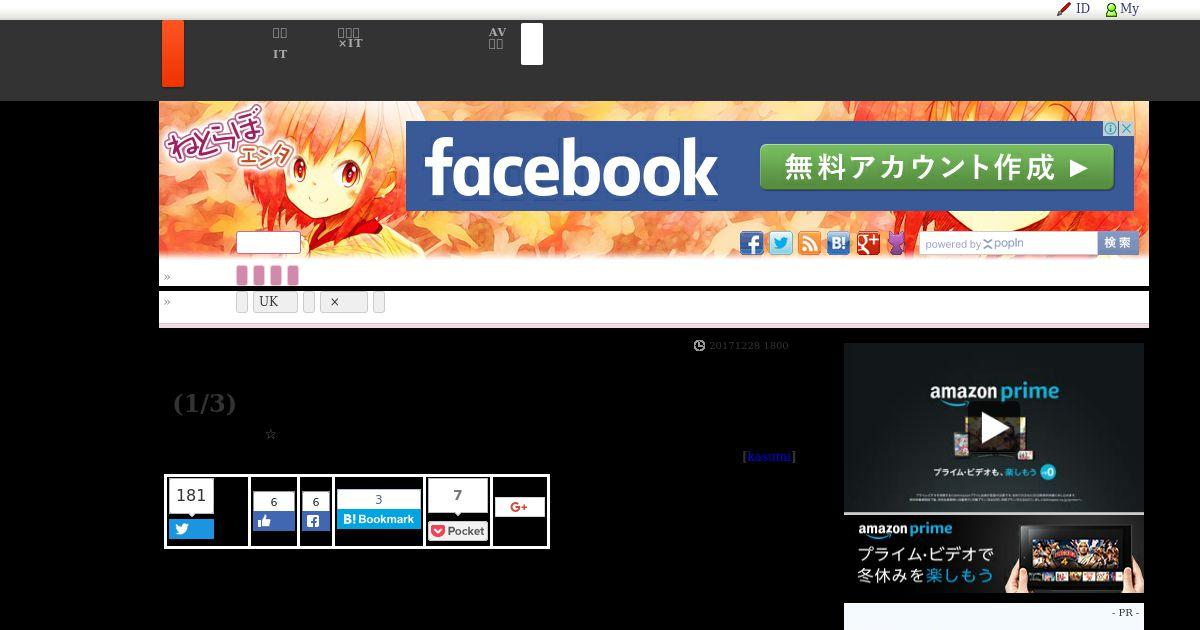Open the ×IT navigation item

point(350,43)
